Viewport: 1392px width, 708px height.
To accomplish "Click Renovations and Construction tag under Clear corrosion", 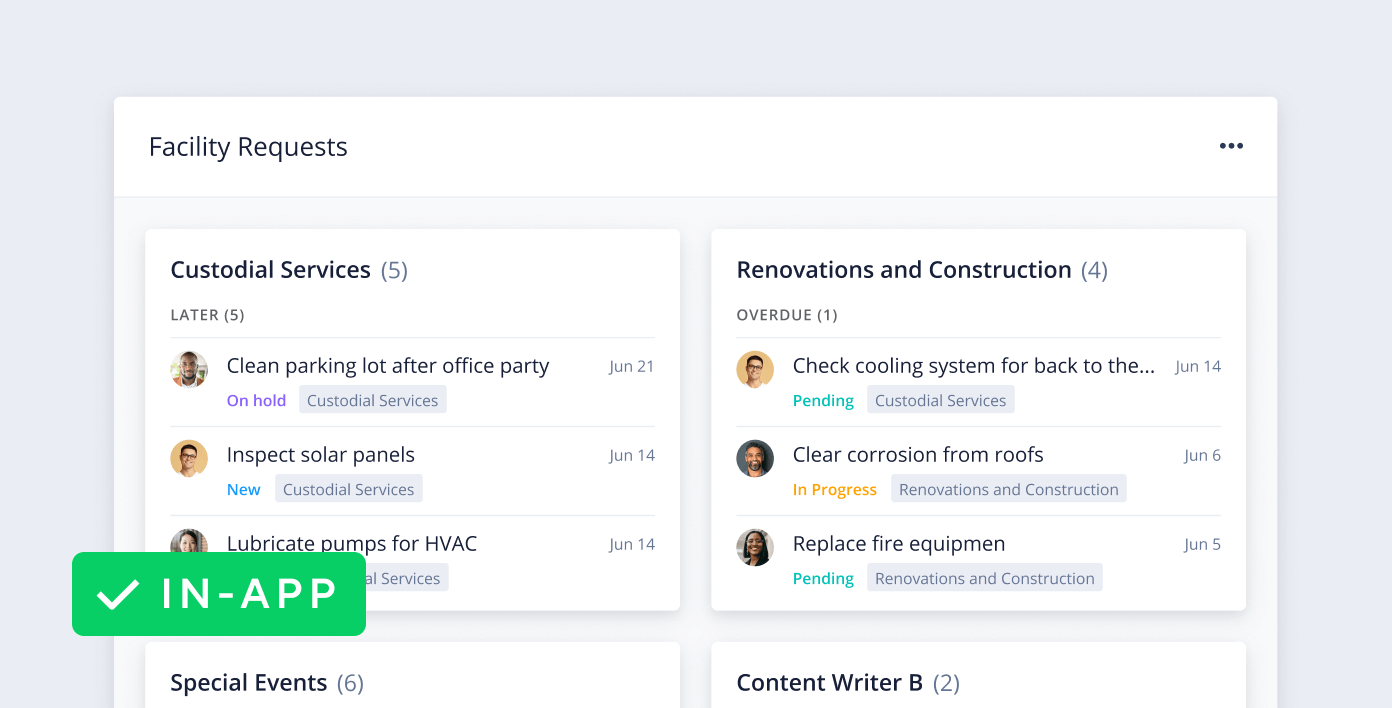I will tap(1008, 489).
